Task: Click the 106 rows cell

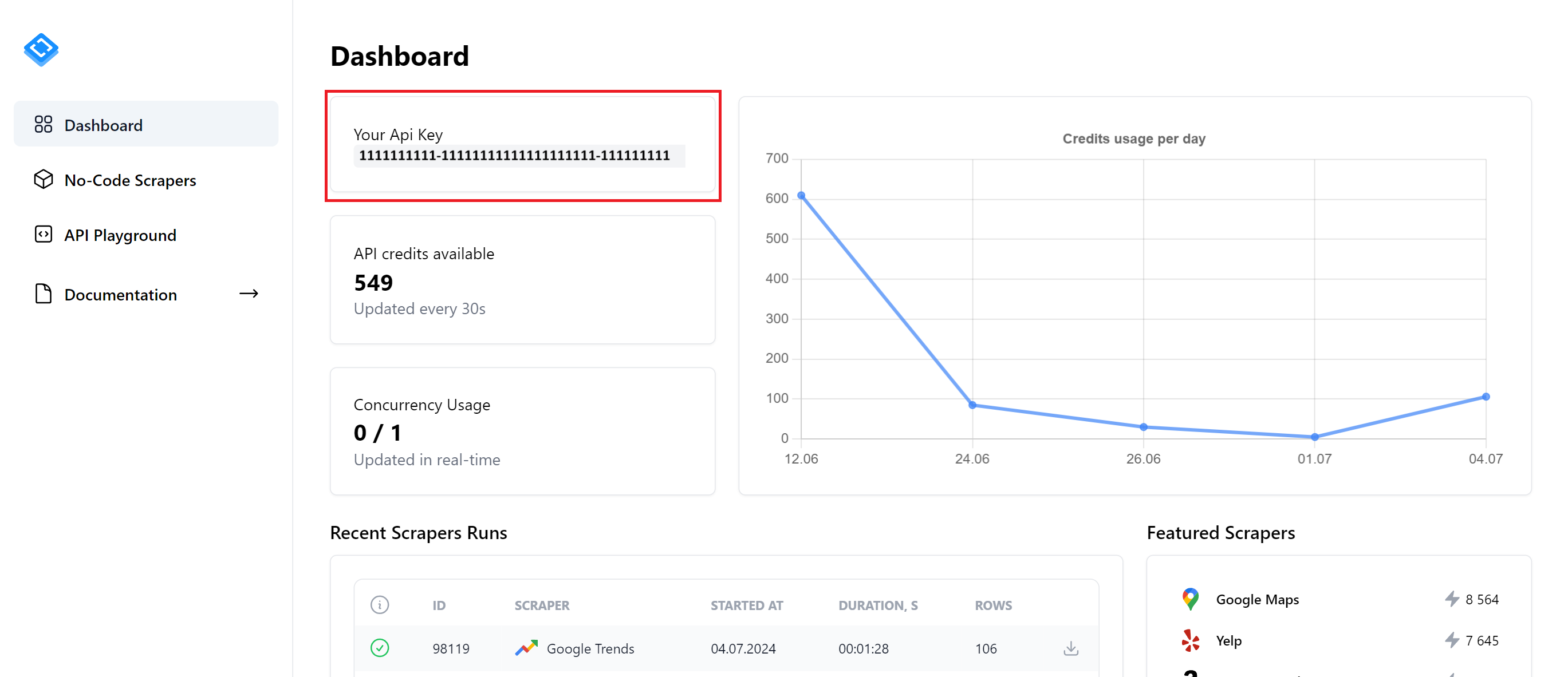Action: click(986, 649)
